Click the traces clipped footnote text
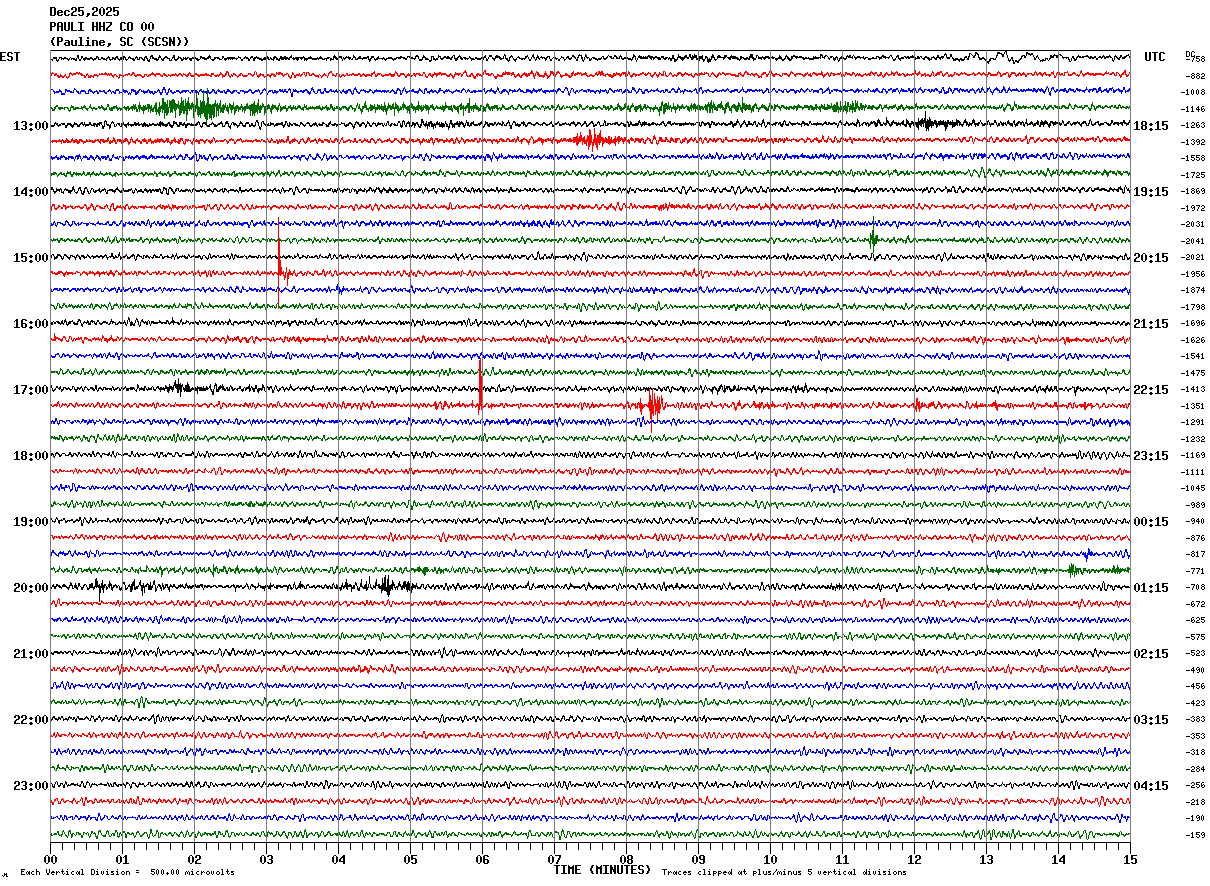1210x886 pixels. coord(784,873)
